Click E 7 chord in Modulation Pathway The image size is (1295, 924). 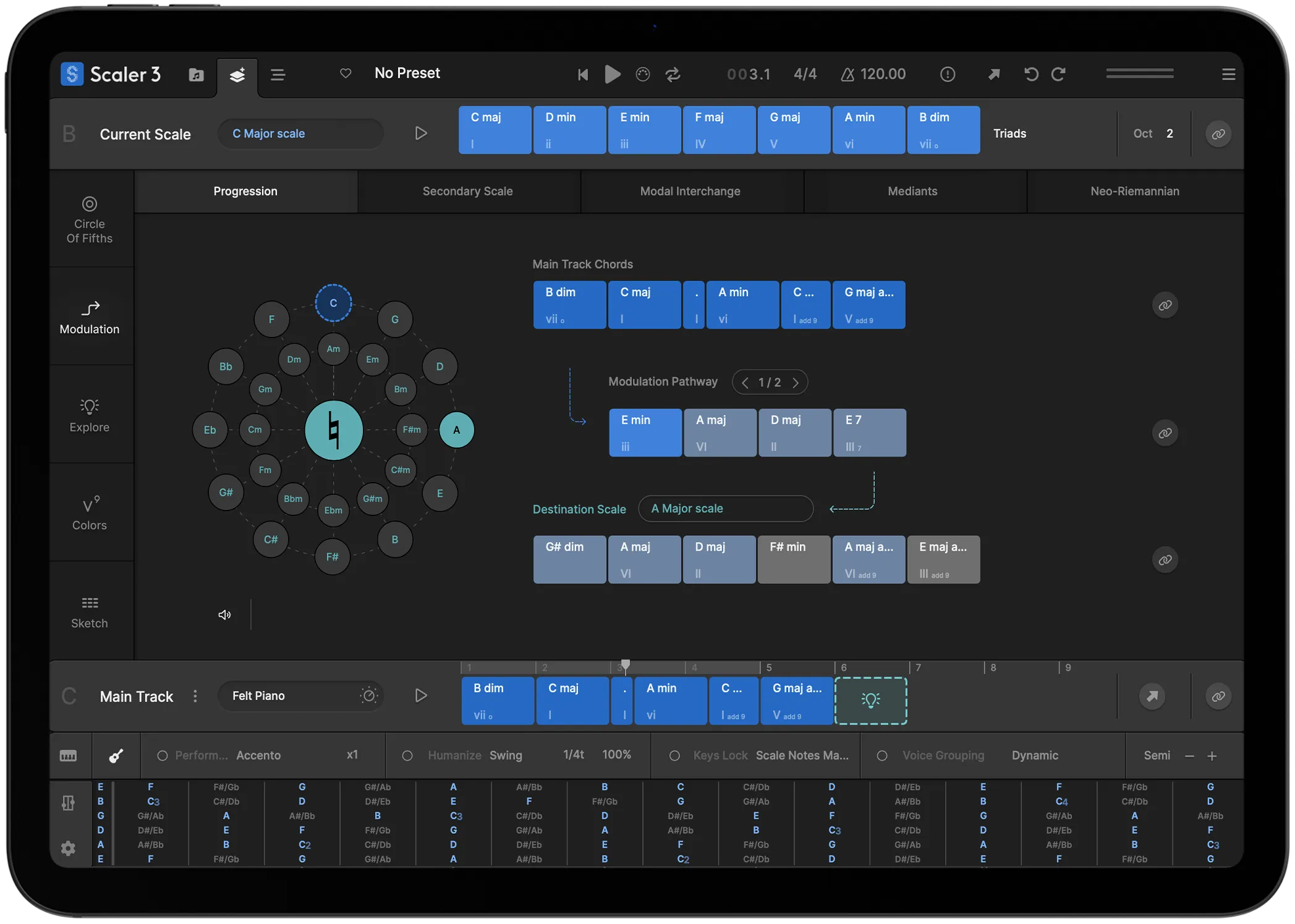tap(870, 433)
